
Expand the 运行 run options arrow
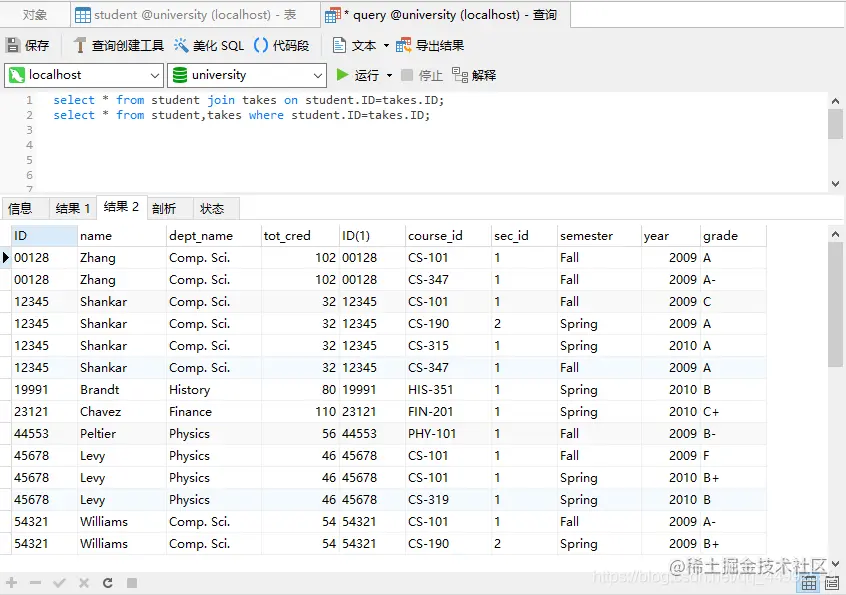[x=390, y=75]
